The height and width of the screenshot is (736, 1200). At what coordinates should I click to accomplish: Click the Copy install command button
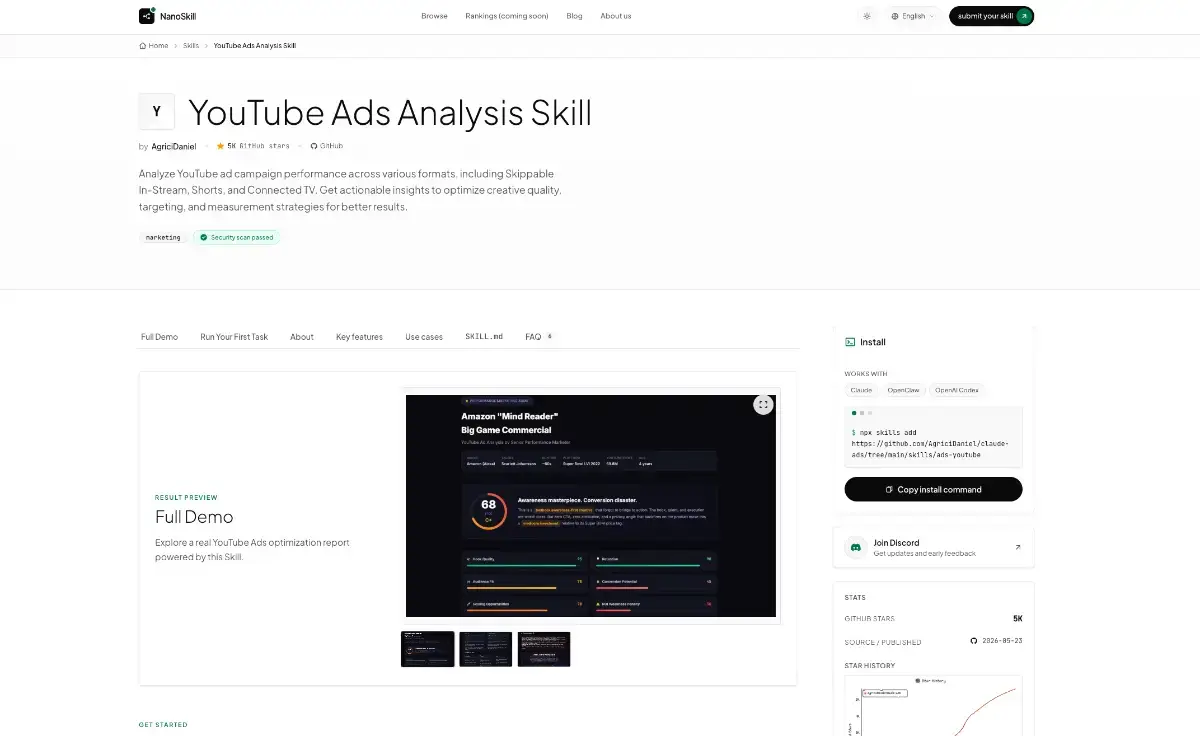[x=933, y=489]
